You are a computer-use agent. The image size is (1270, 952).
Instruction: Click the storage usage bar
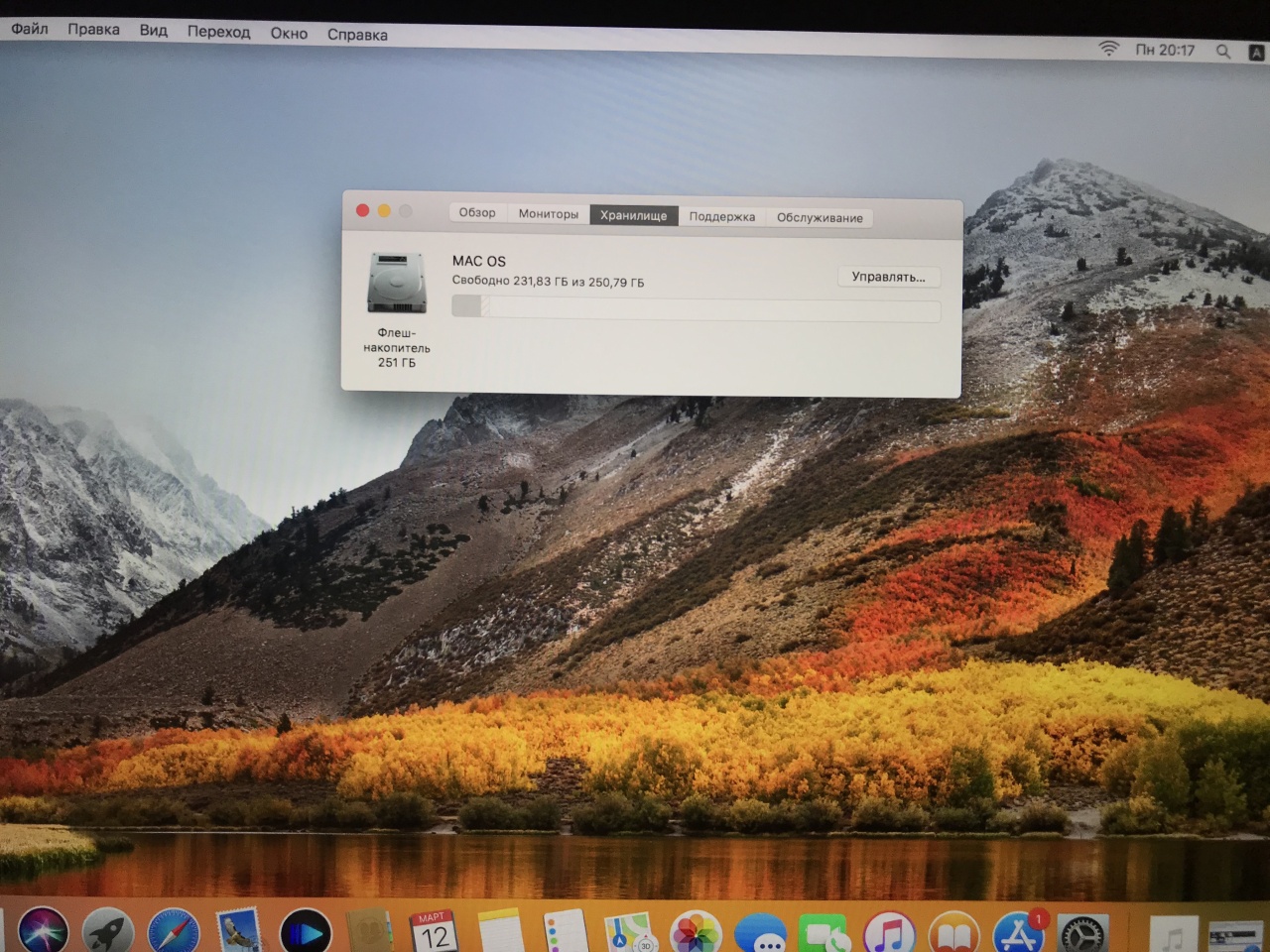click(x=696, y=309)
